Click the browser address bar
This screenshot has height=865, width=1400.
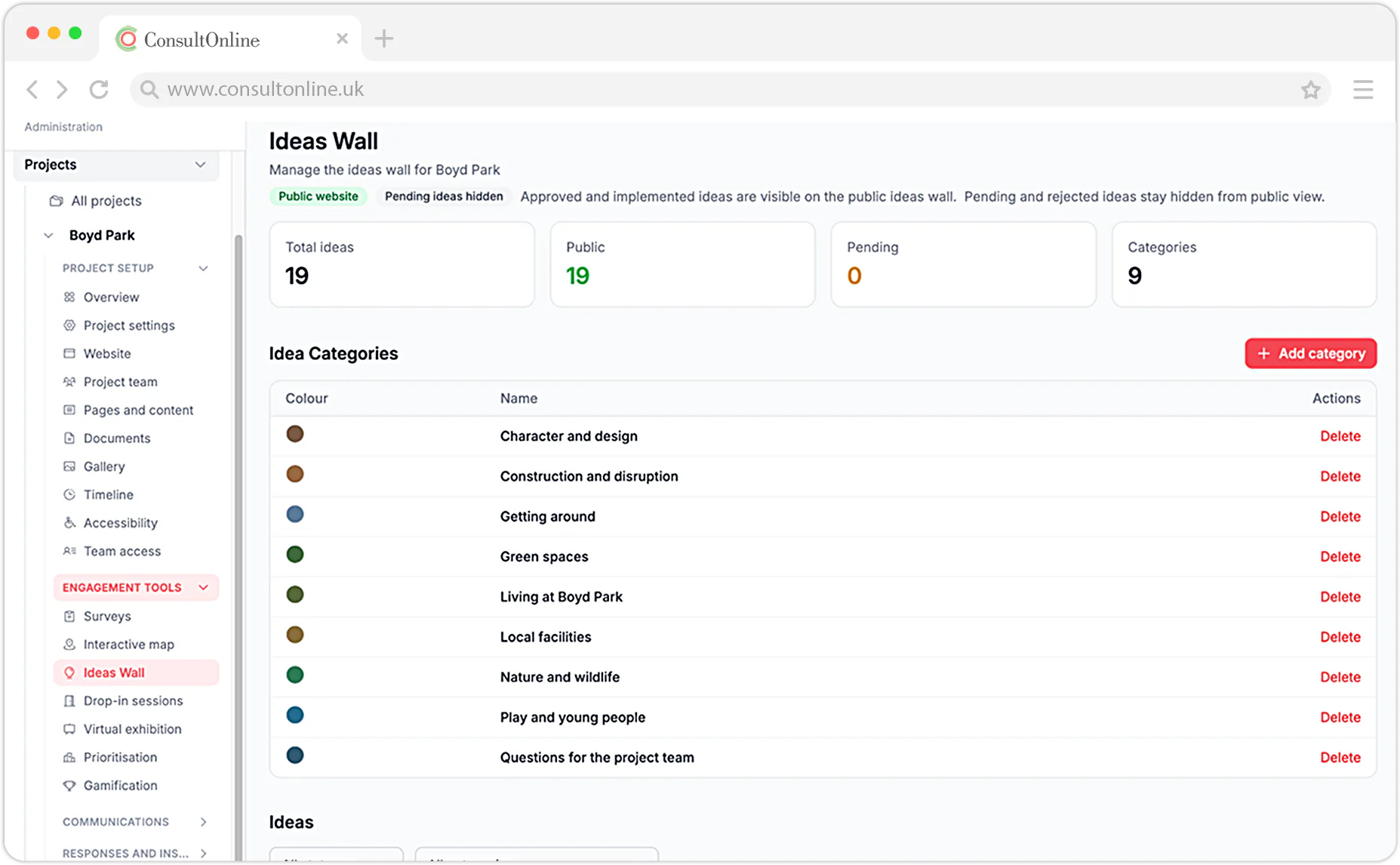(731, 90)
